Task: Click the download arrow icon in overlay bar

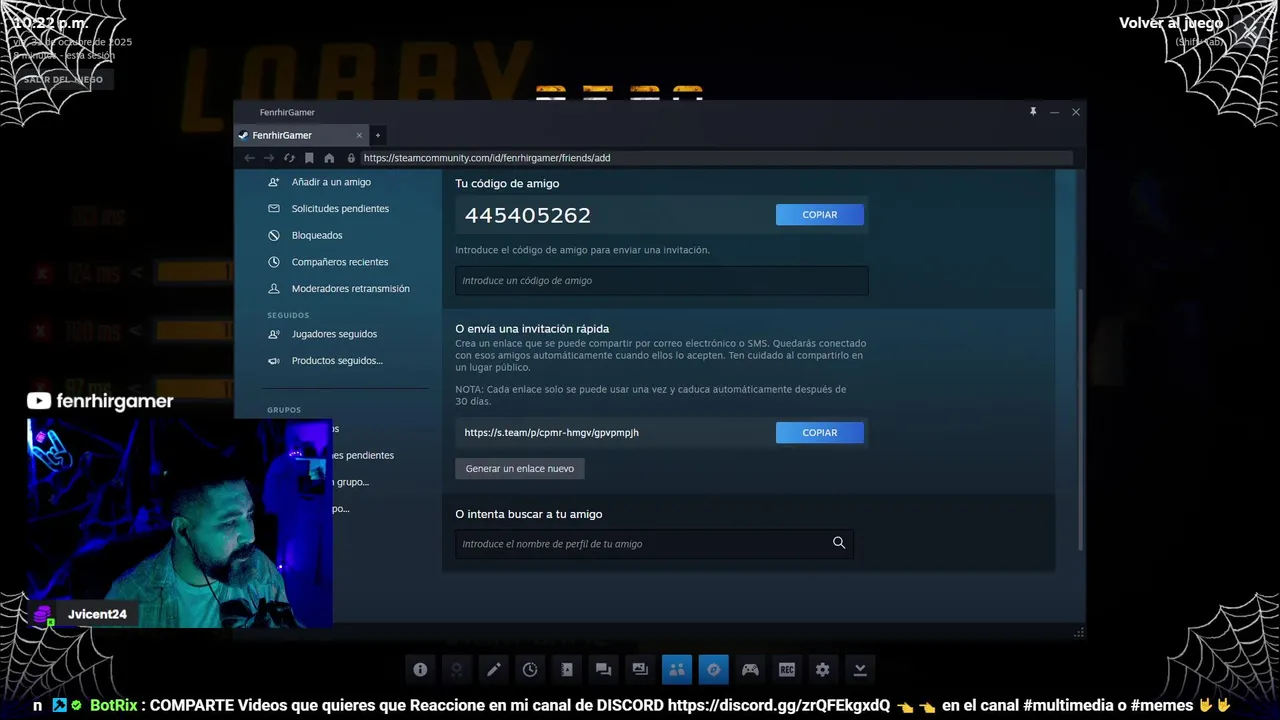Action: tap(860, 670)
